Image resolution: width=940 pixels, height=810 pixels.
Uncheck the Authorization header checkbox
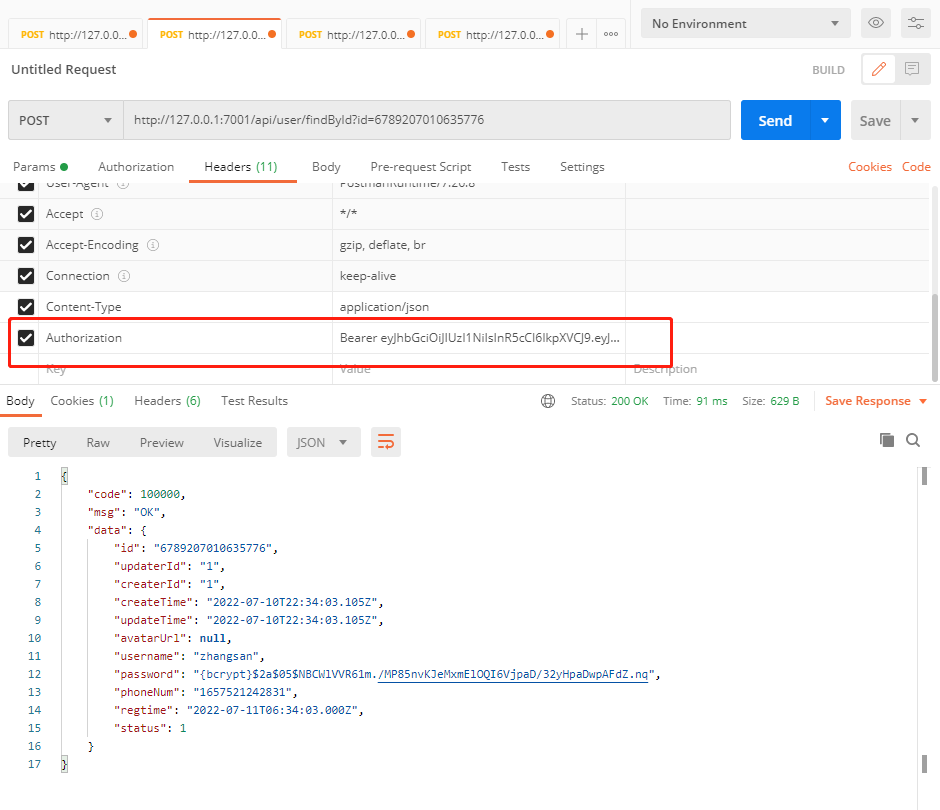pyautogui.click(x=26, y=338)
